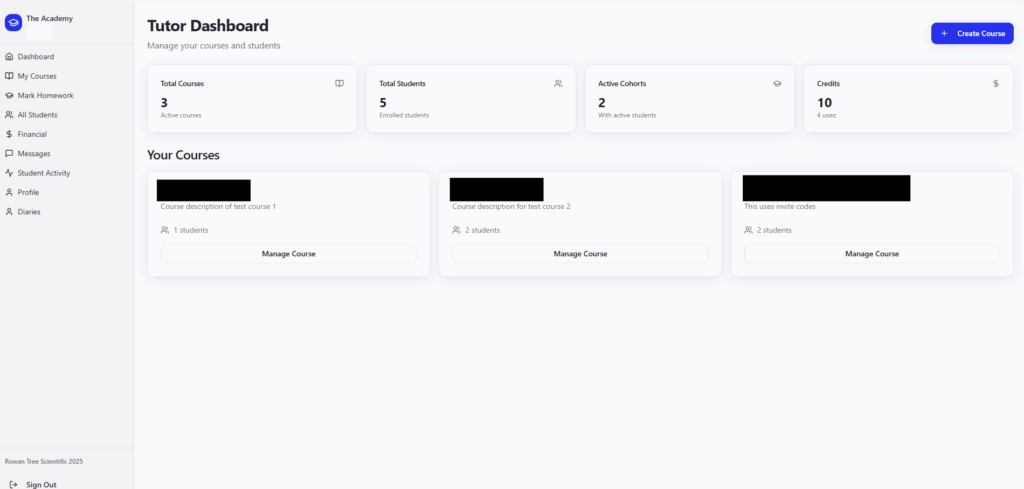The height and width of the screenshot is (489, 1024).
Task: Open Diaries in the sidebar
Action: point(29,212)
